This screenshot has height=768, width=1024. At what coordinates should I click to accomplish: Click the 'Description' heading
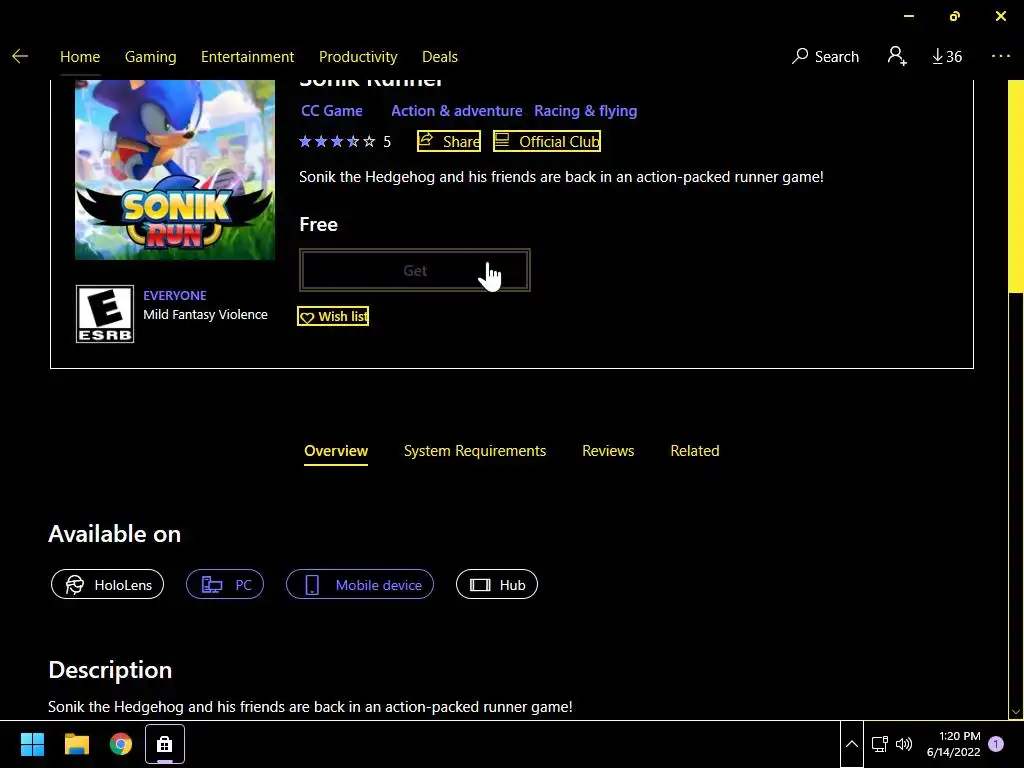coord(110,670)
